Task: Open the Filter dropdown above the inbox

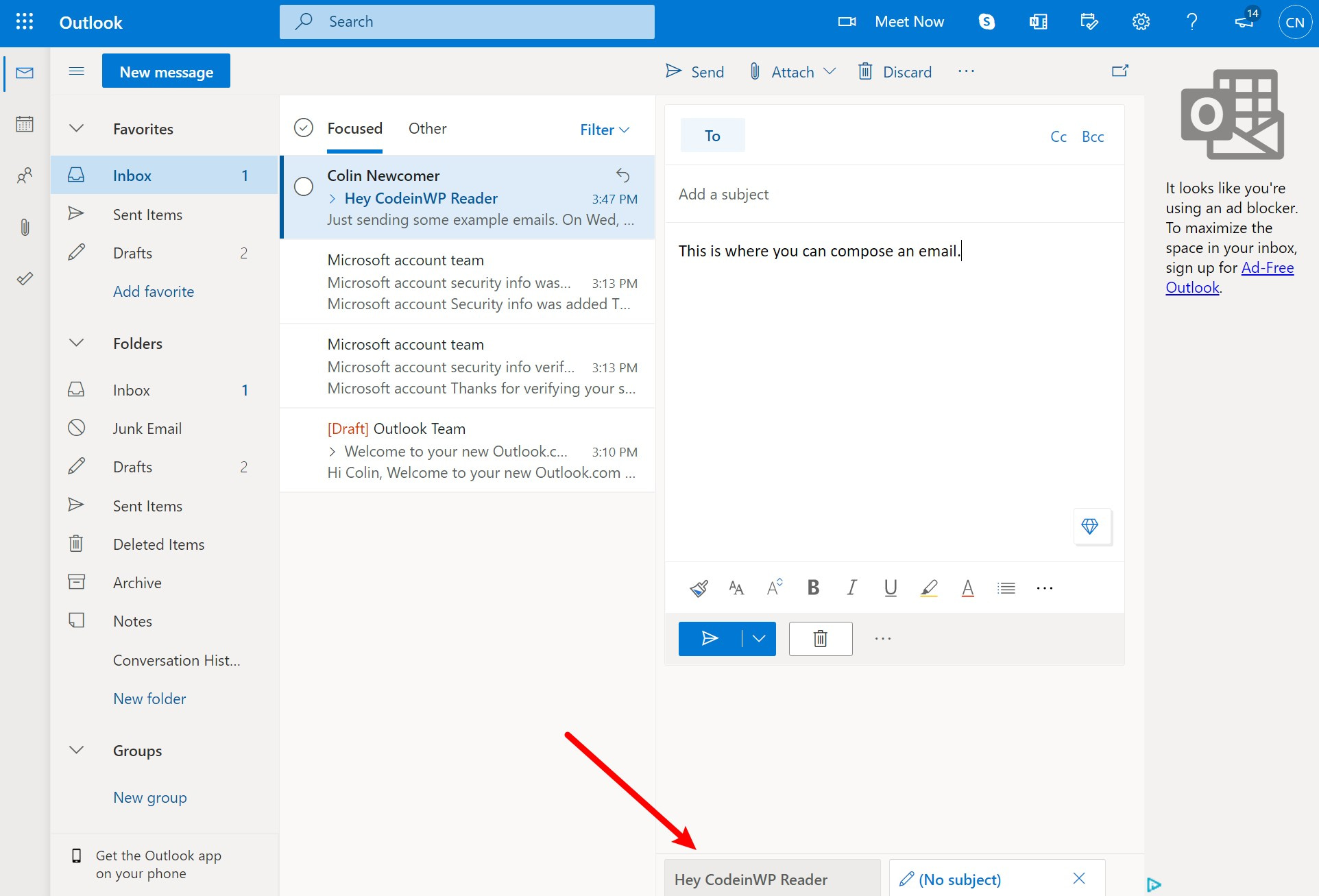Action: click(x=603, y=129)
